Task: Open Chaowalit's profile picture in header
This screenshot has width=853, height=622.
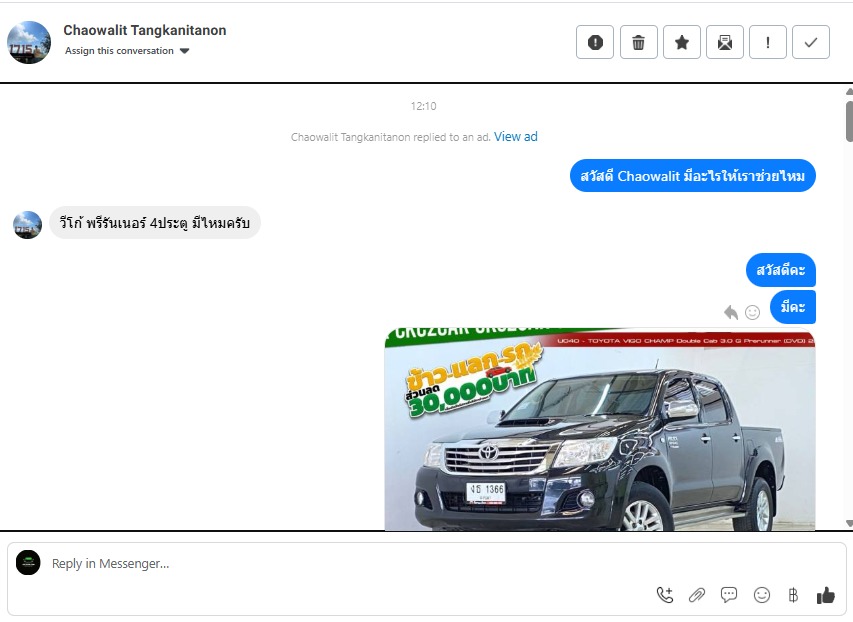Action: (29, 42)
